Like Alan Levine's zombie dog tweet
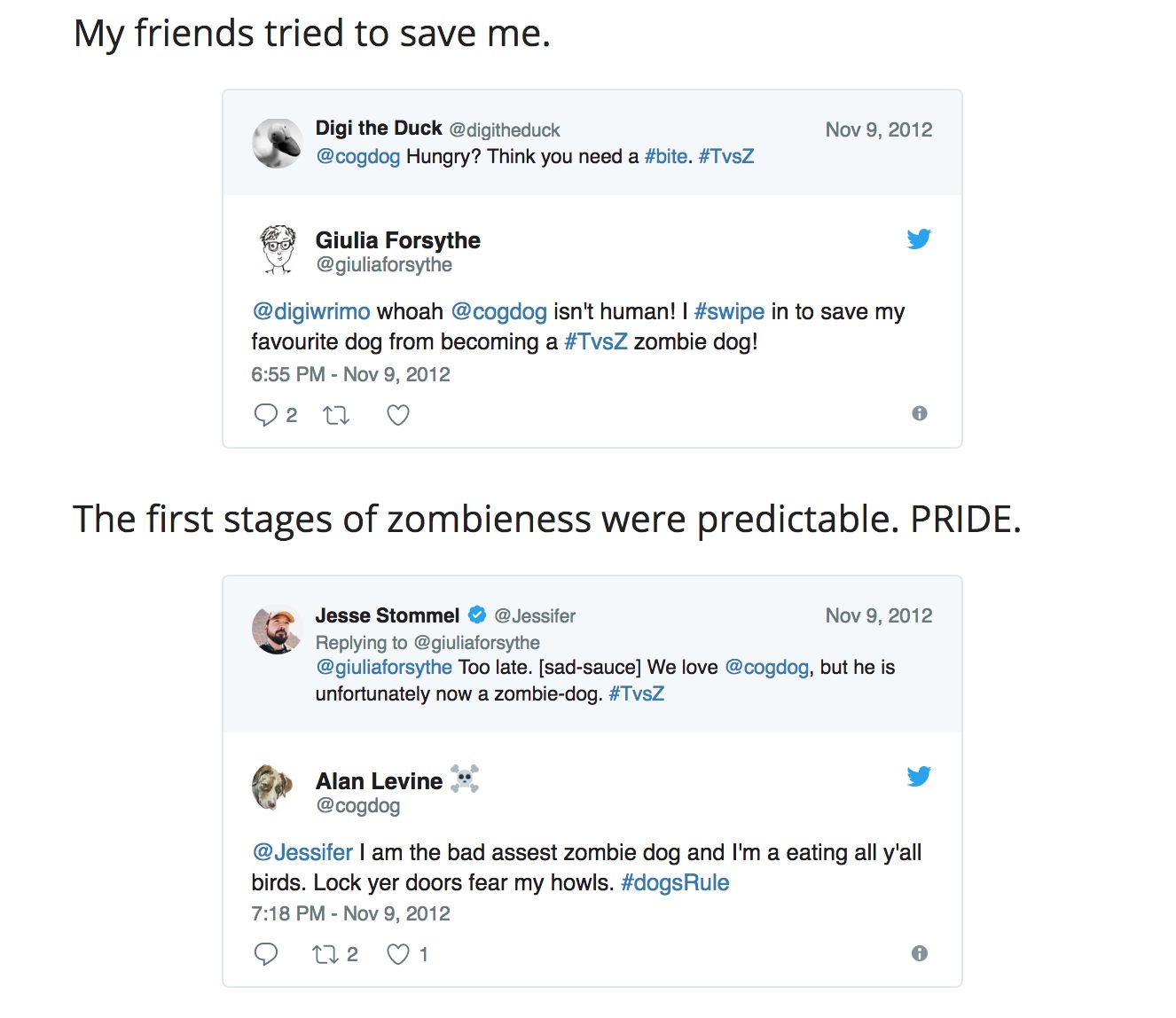The width and height of the screenshot is (1176, 1018). [x=398, y=954]
